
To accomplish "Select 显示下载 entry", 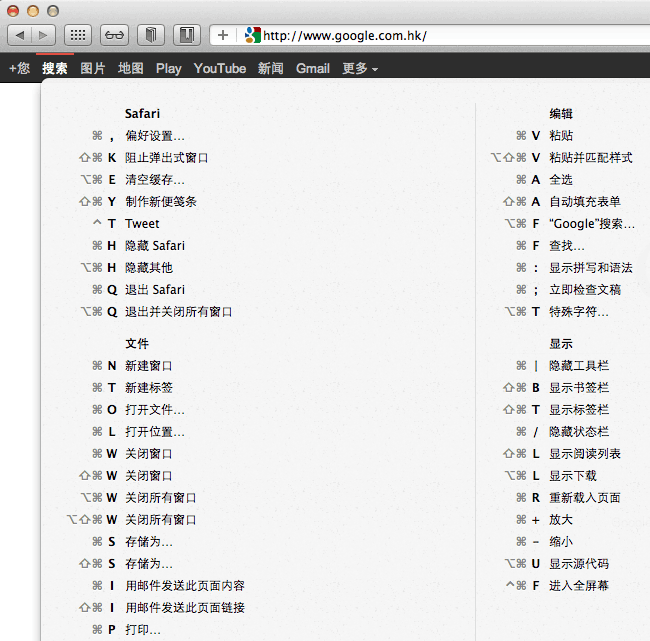I will (x=573, y=476).
